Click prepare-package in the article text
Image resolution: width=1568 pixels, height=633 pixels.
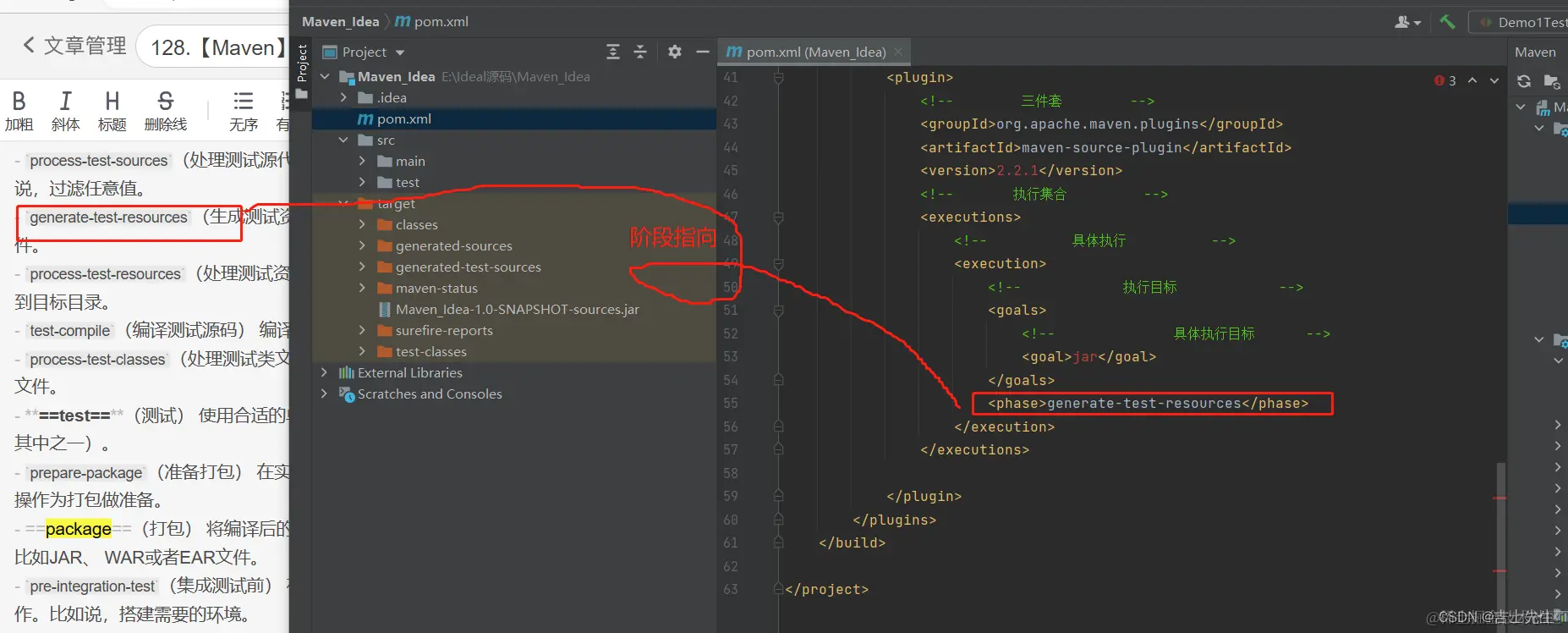[x=86, y=473]
